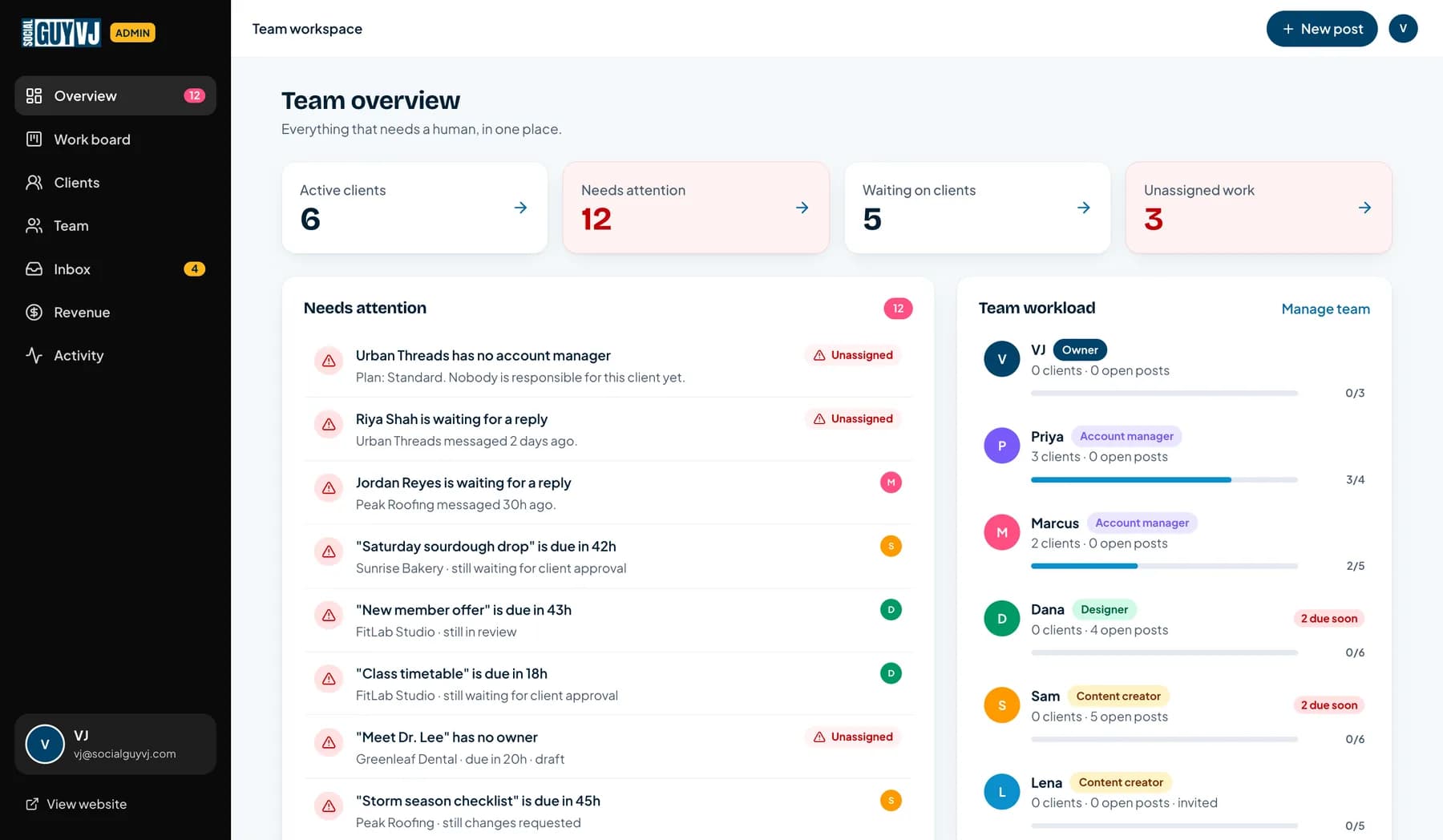This screenshot has height=840, width=1443.
Task: Click Lena's blue L avatar in Team workload
Action: coord(1001,792)
